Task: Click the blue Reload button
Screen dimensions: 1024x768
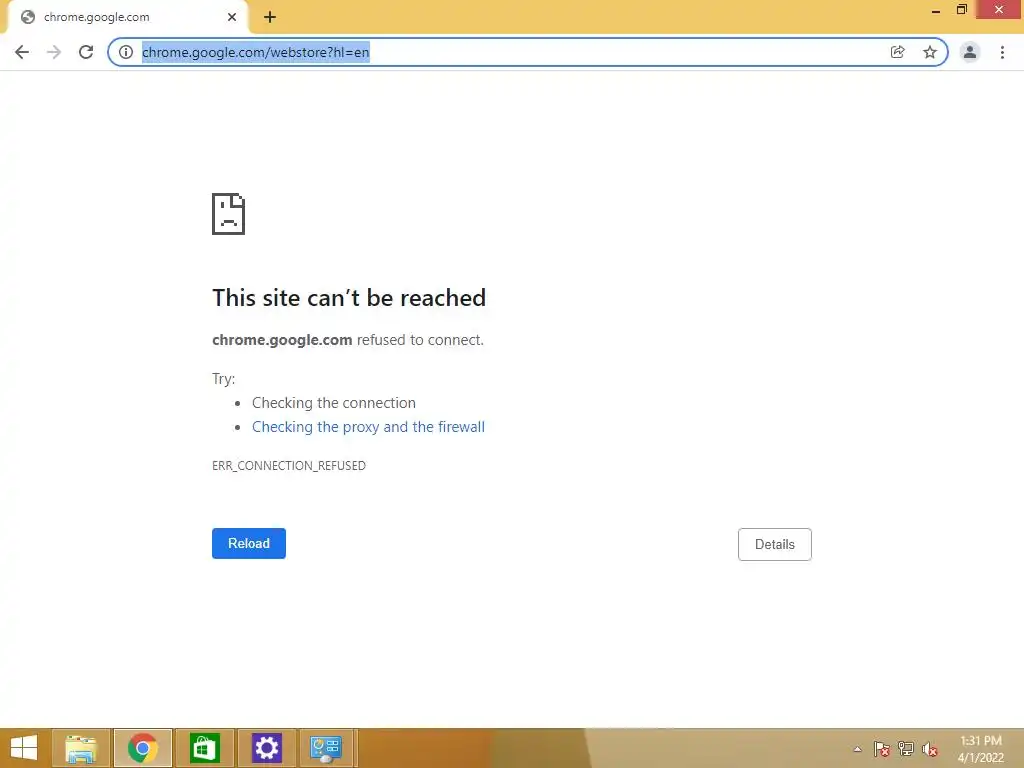Action: pos(249,543)
